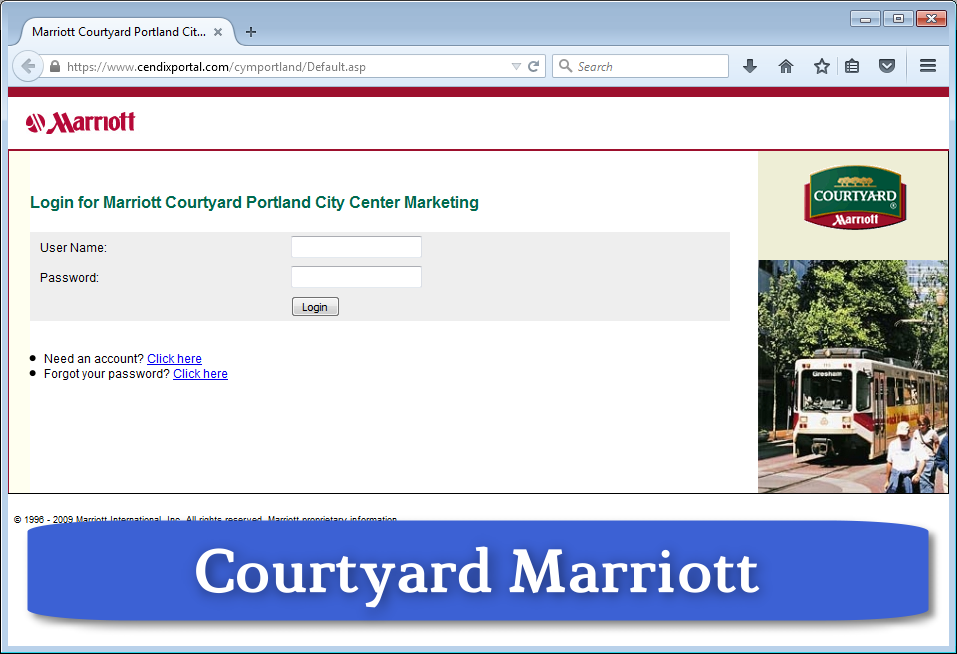Click the 'Login for Marriott Courtyard Portland City Center Marketing' heading

[x=255, y=203]
